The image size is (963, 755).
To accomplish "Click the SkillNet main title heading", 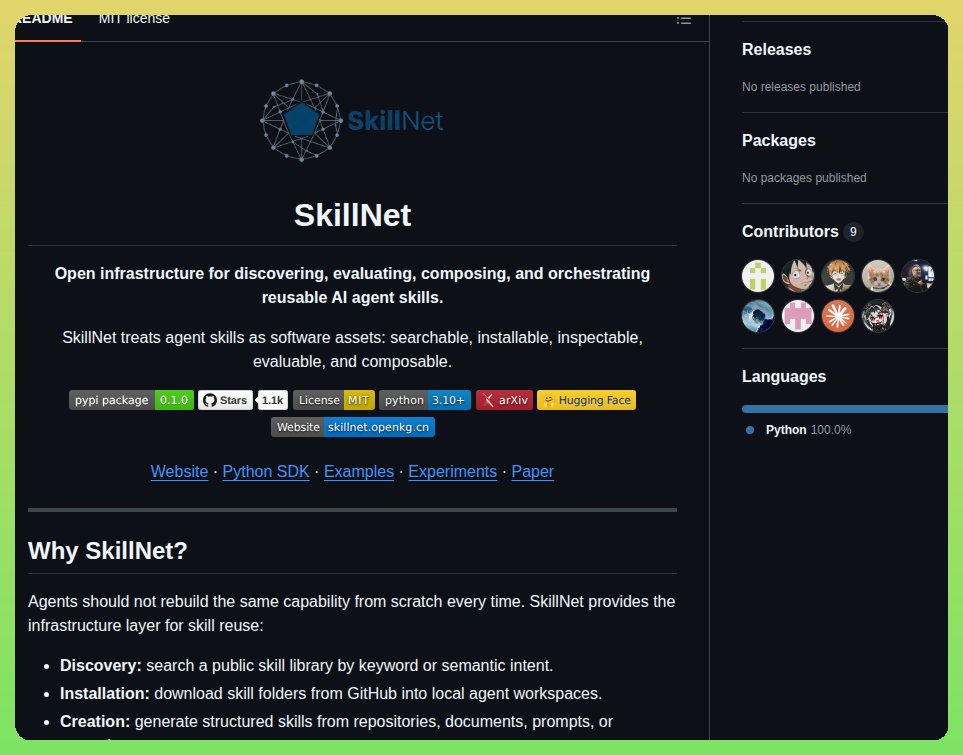I will 353,215.
